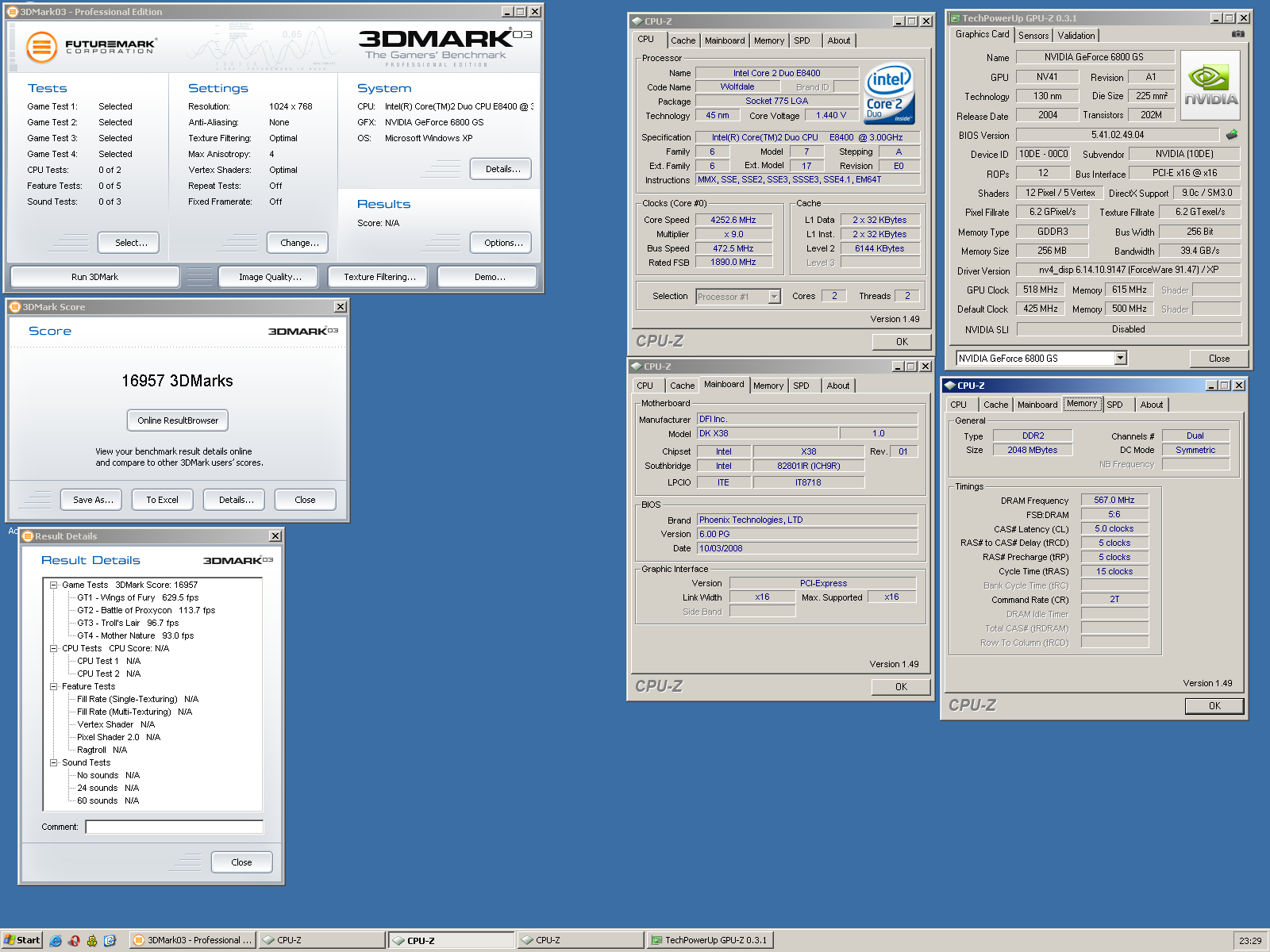Open Image Quality options in 3DMark

(x=270, y=277)
